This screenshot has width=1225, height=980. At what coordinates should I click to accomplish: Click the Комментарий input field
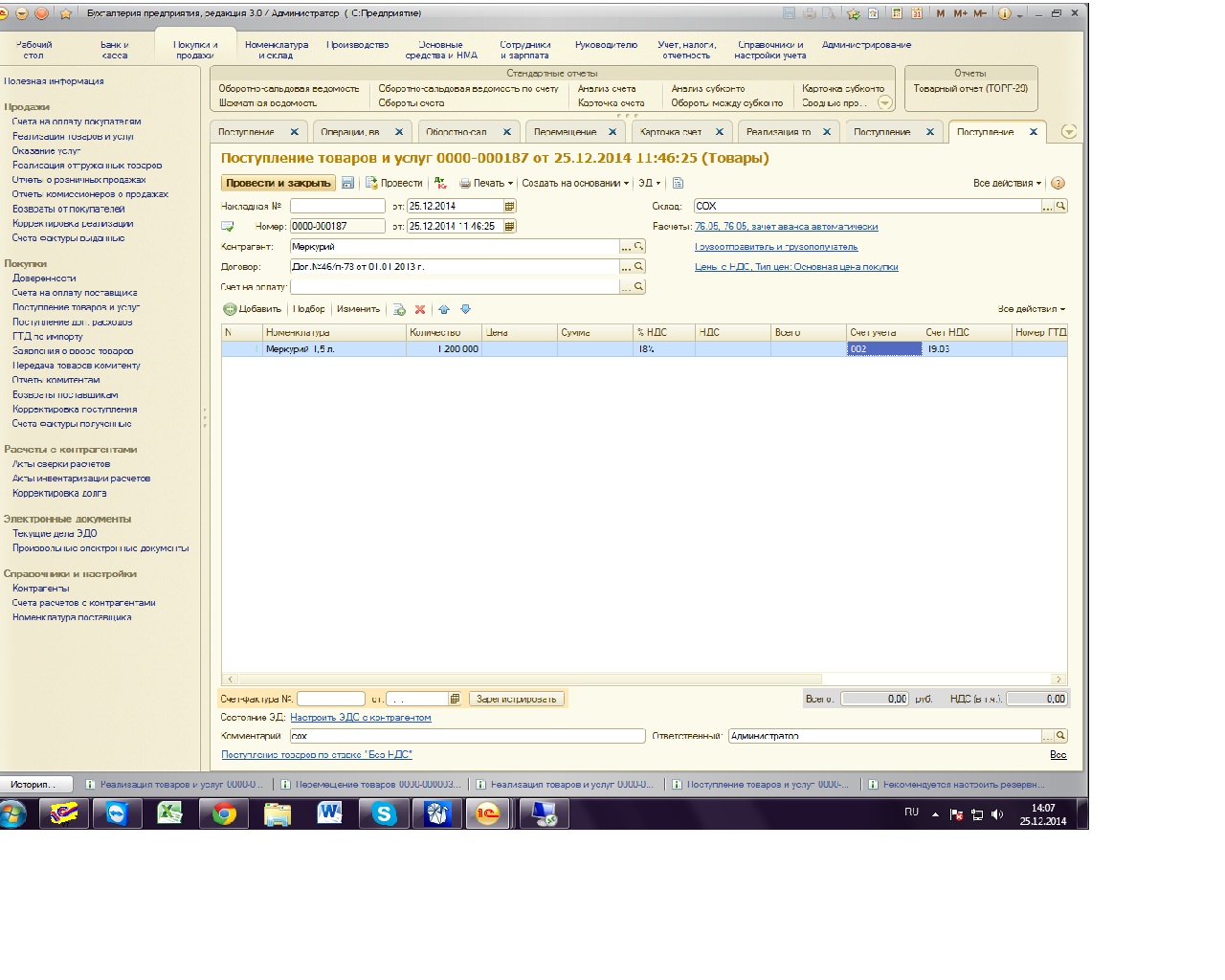click(x=468, y=736)
